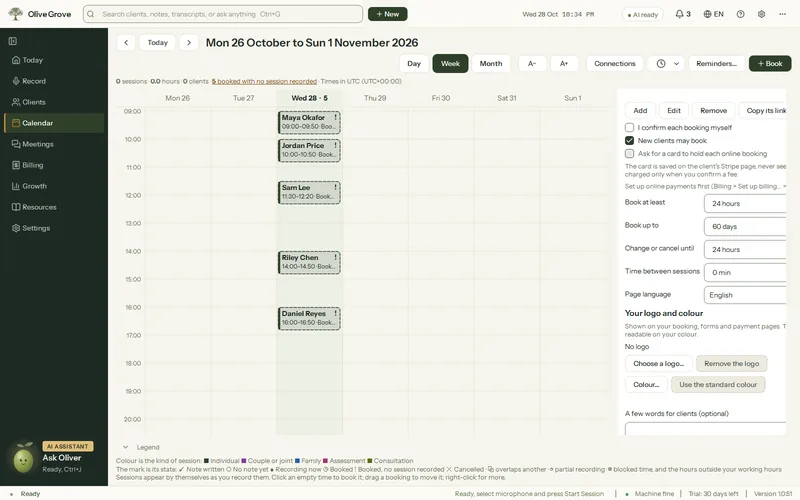Image resolution: width=800 pixels, height=500 pixels.
Task: Open the Today home icon
Action: coord(16,60)
